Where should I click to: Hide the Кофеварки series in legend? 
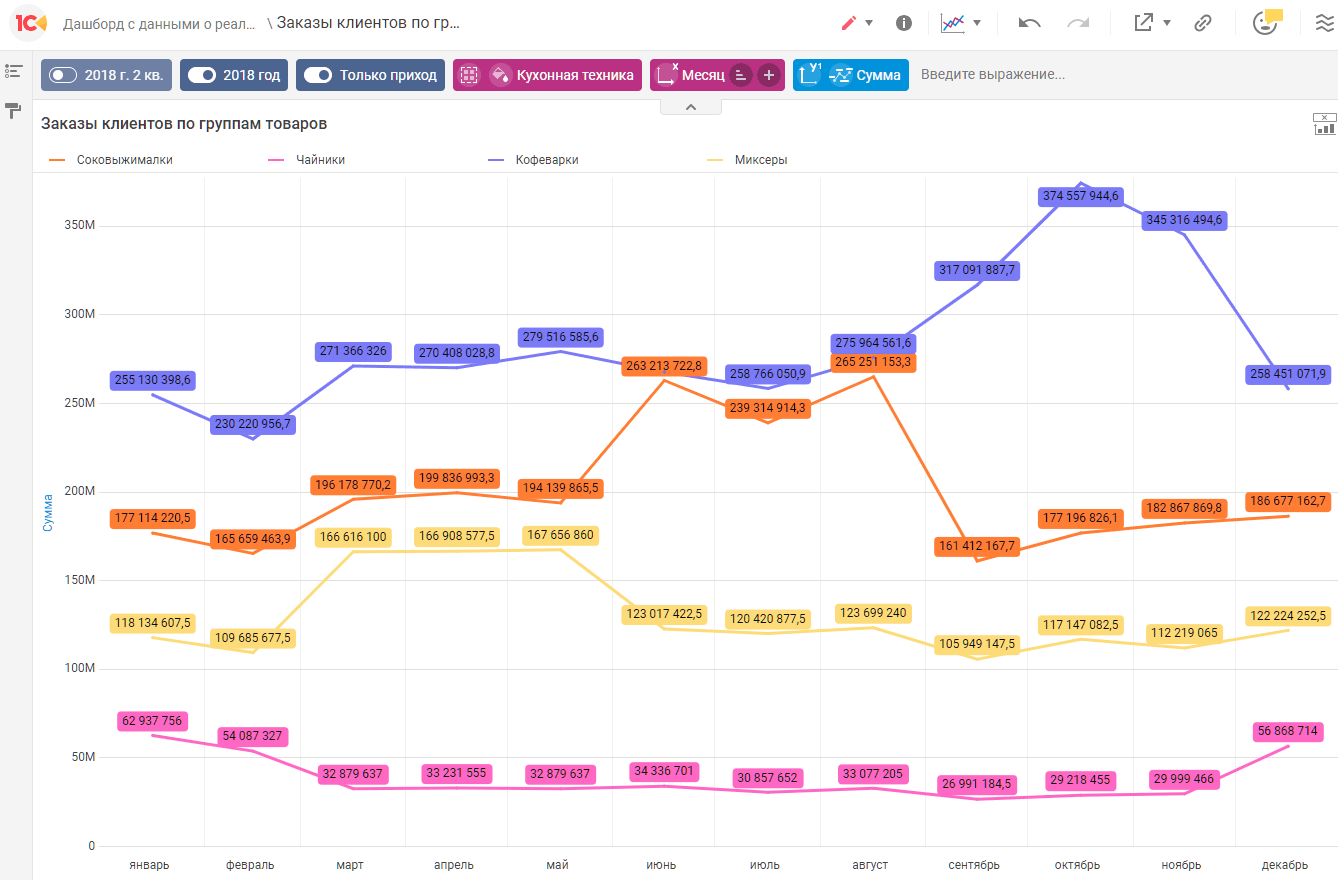pyautogui.click(x=533, y=160)
